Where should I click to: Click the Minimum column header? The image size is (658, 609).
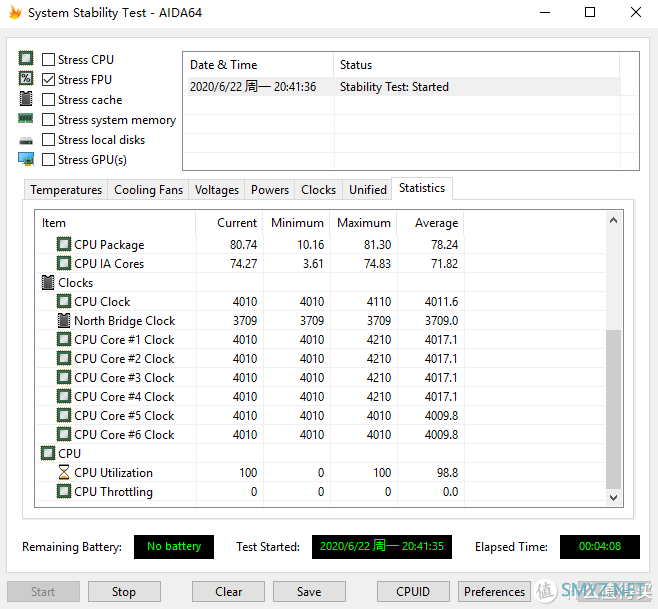(x=296, y=222)
